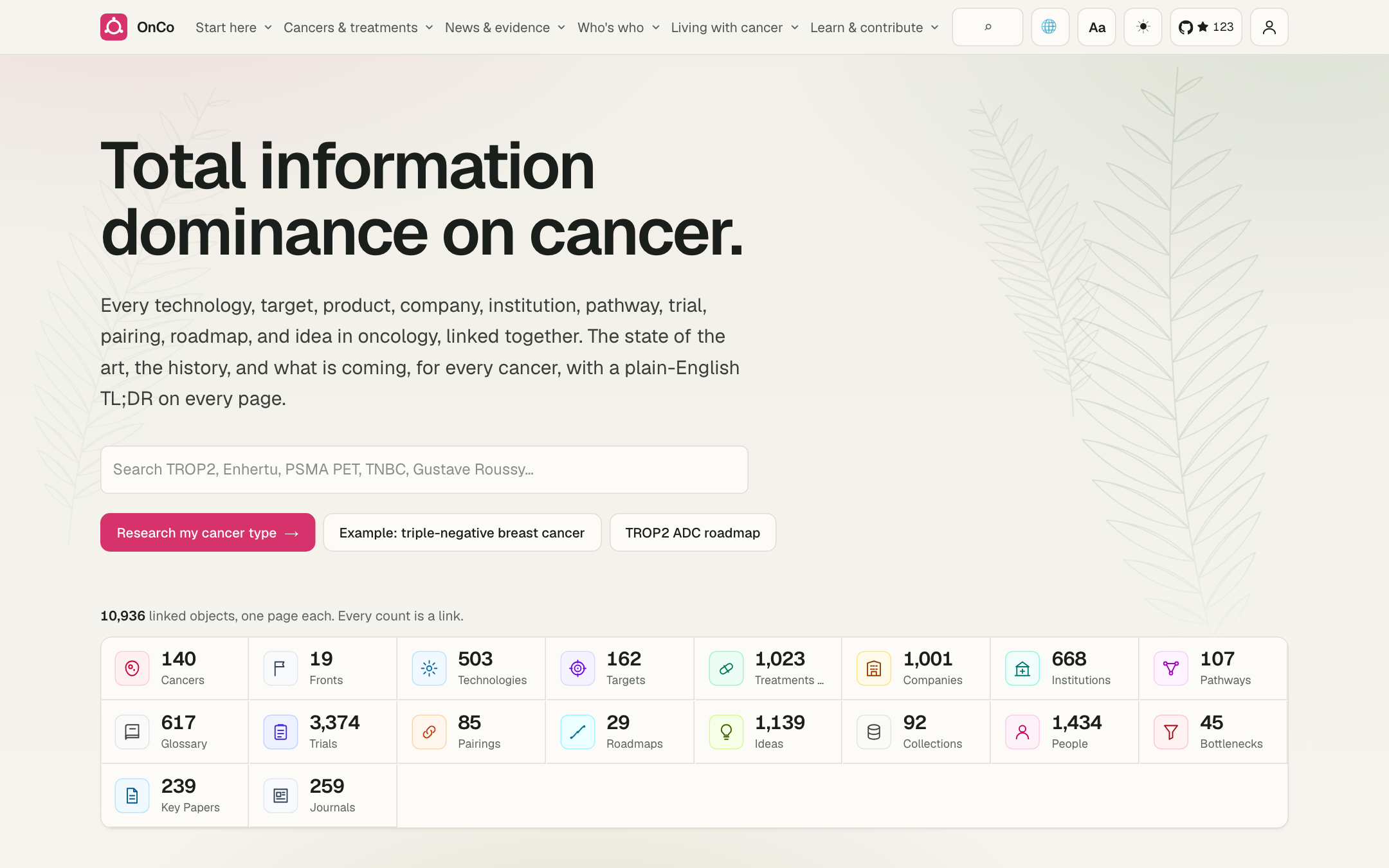Click Example: triple-negative breast cancer button

(462, 532)
